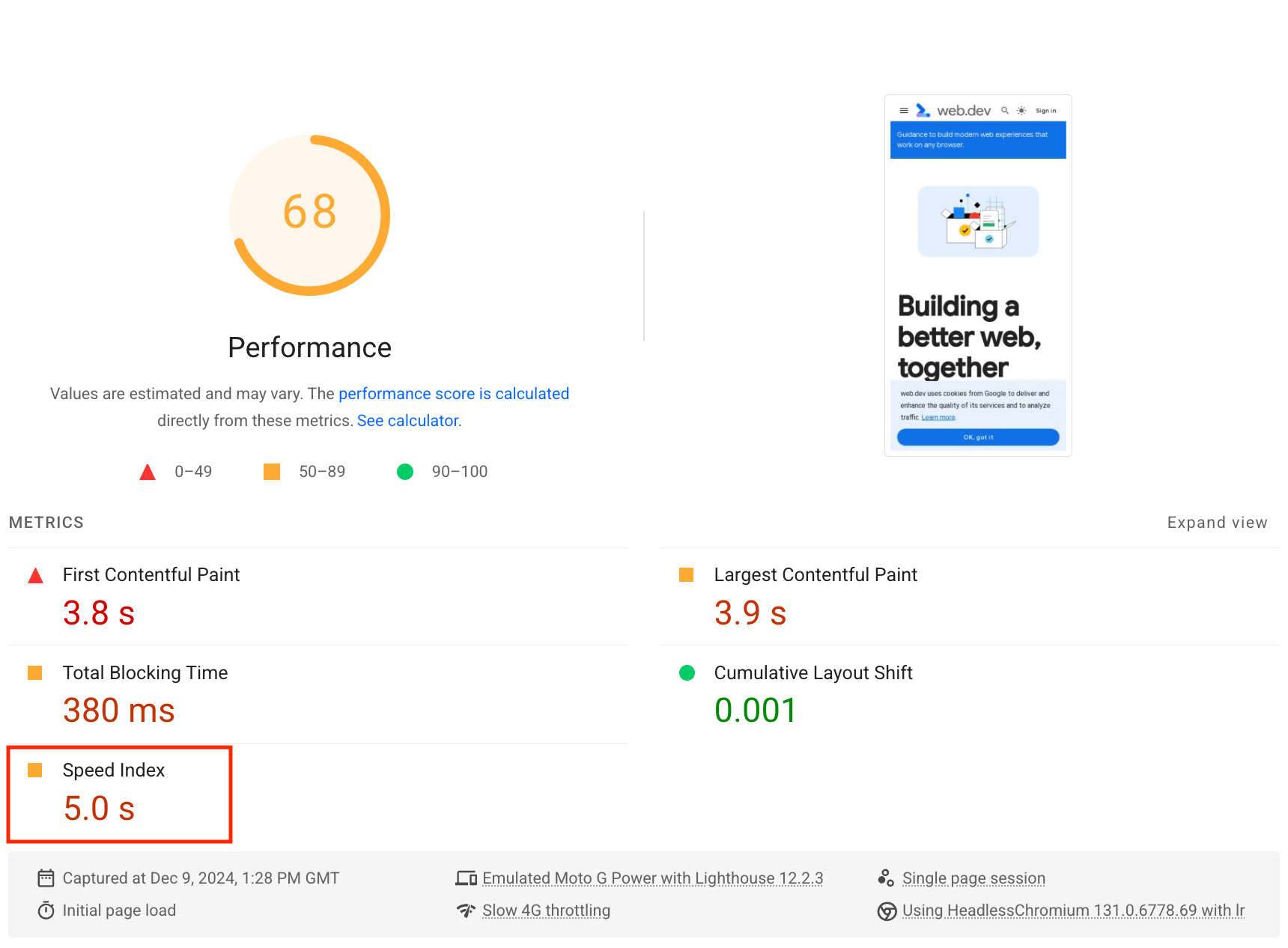Click the red triangle beside First Contentful Paint
1288x948 pixels.
(x=34, y=575)
